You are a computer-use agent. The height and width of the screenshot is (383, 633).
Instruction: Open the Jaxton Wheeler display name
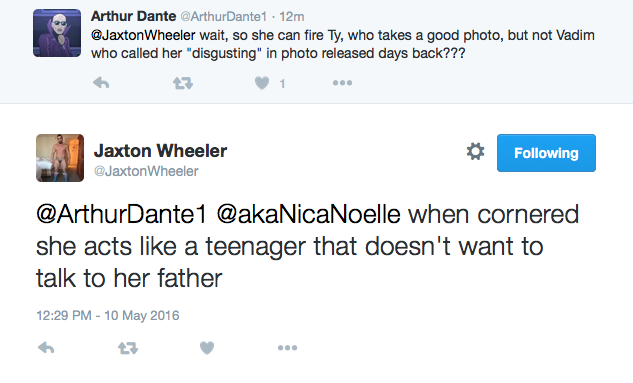coord(160,151)
